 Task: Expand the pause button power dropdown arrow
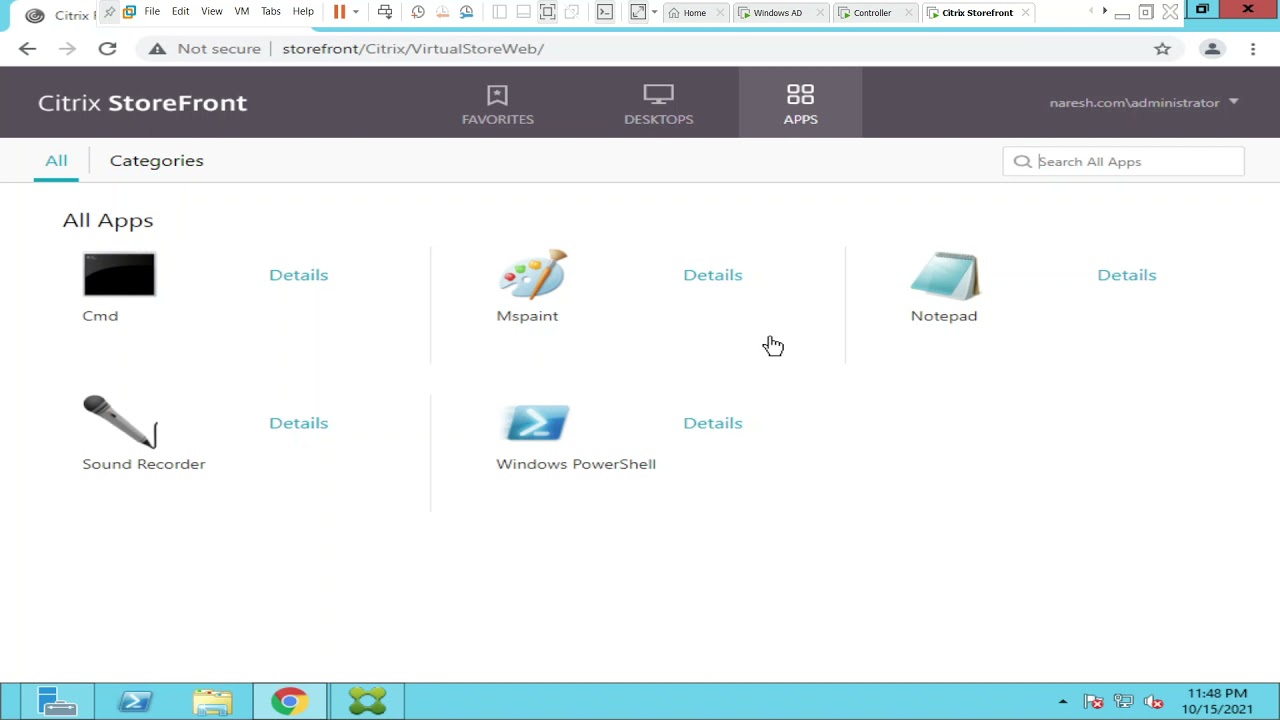coord(355,12)
